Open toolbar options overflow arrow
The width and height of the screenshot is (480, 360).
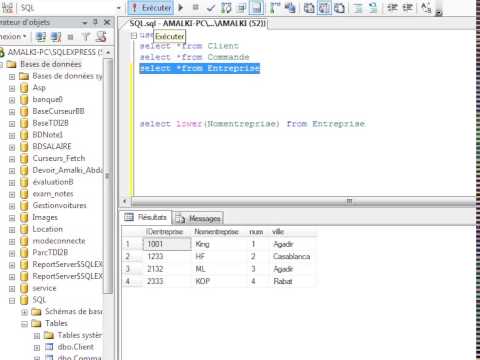pyautogui.click(x=439, y=13)
